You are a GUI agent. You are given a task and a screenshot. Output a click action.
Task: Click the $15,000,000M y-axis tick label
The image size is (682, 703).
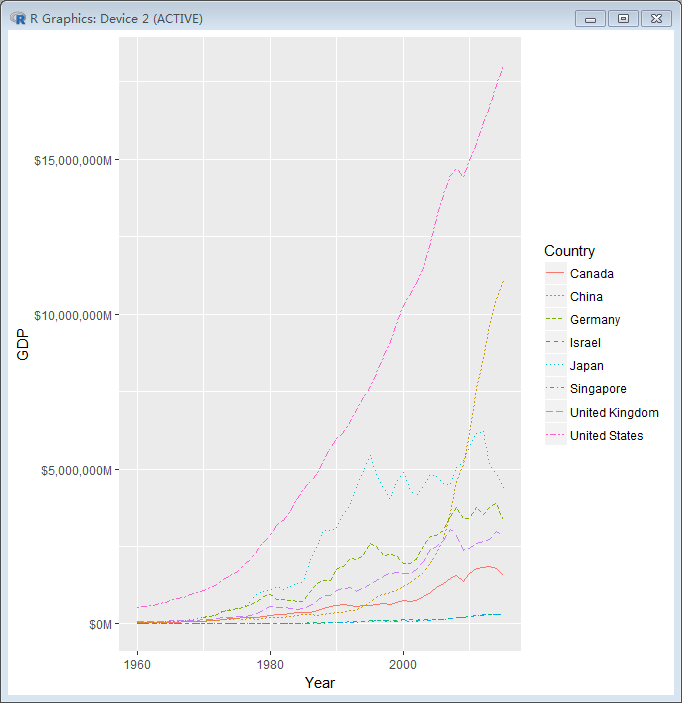(72, 160)
